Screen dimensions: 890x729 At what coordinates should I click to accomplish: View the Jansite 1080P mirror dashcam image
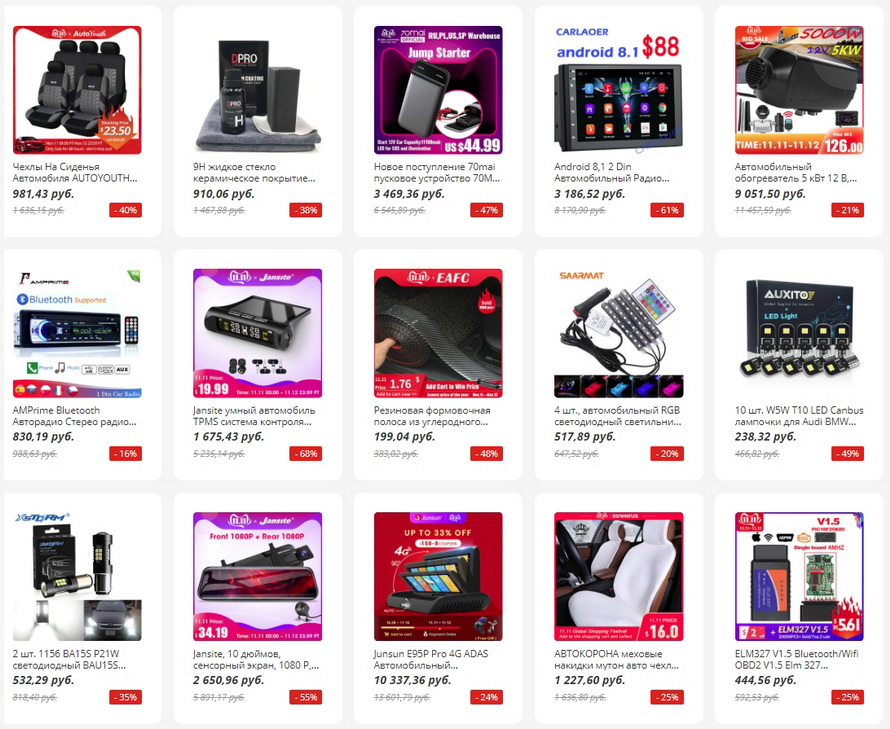pyautogui.click(x=258, y=577)
